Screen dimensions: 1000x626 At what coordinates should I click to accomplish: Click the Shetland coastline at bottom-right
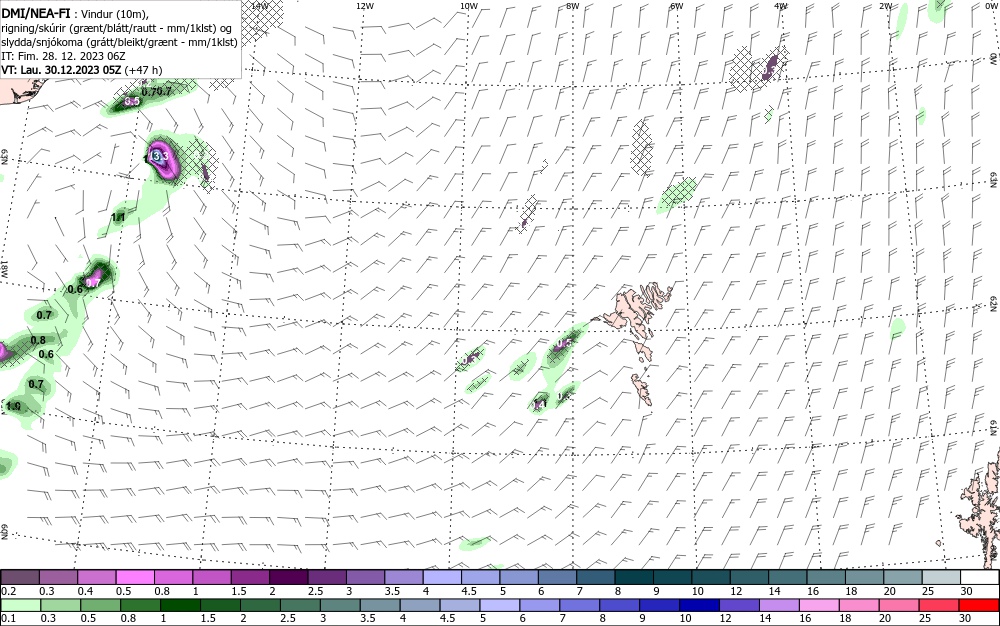981,510
